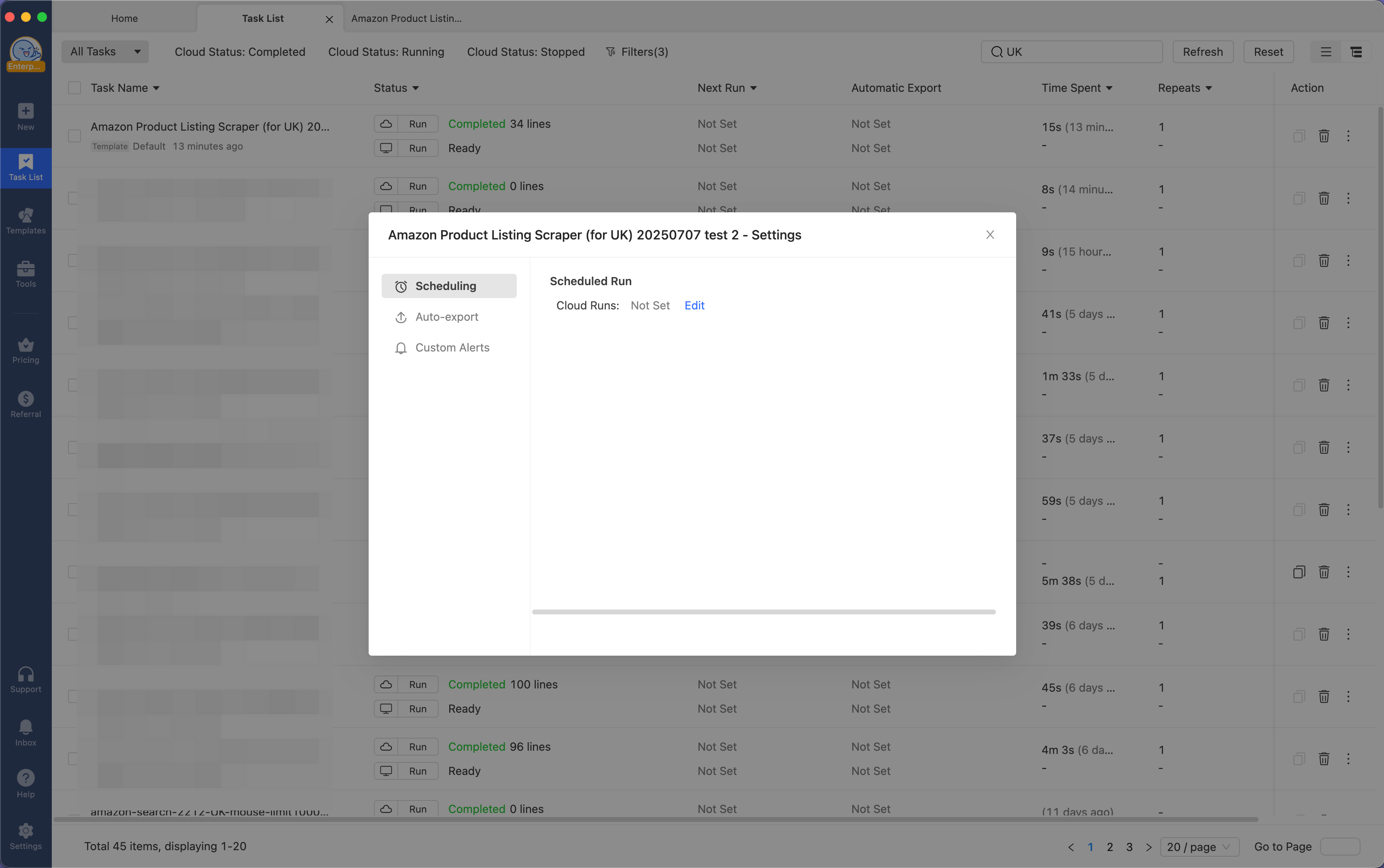The height and width of the screenshot is (868, 1384).
Task: Open Task List in the sidebar
Action: tap(25, 167)
